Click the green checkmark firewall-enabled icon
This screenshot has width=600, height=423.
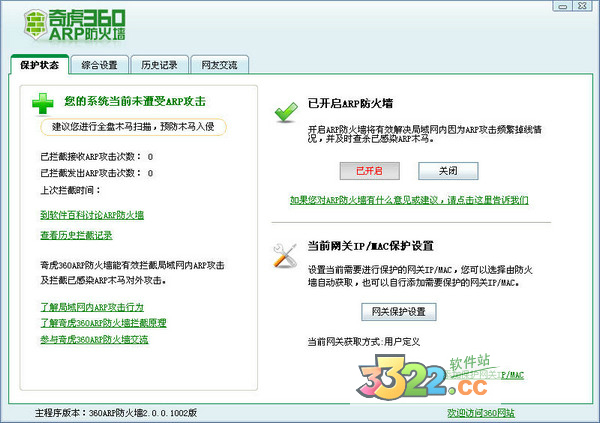coord(286,112)
